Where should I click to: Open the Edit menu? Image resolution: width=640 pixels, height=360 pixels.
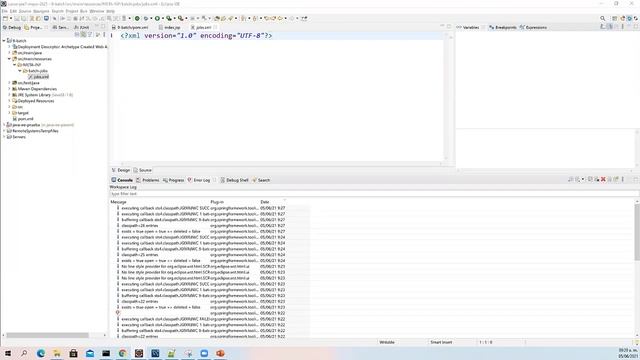13,11
